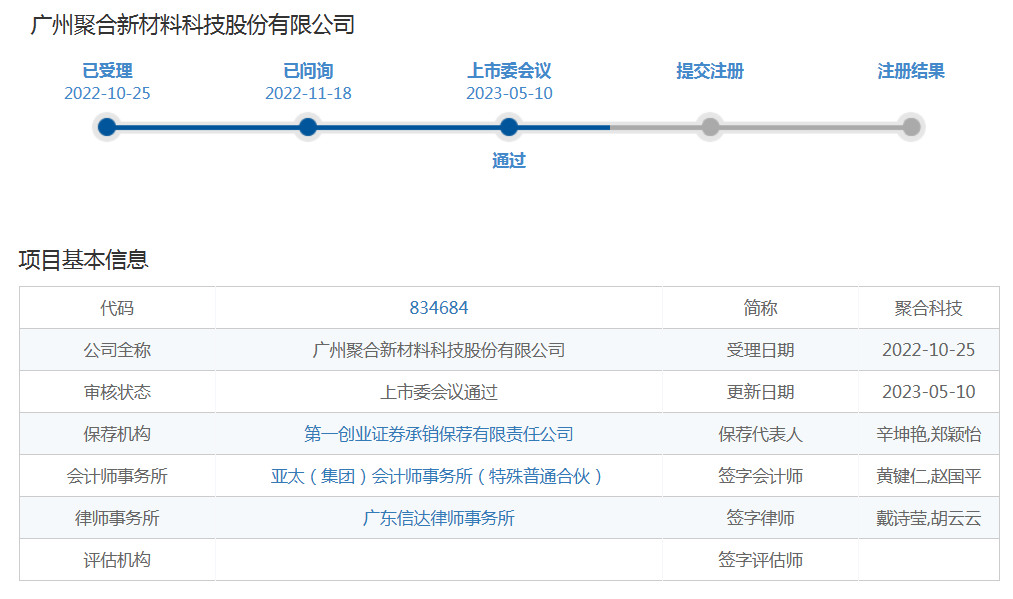Click the 受理日期 label cell
Image resolution: width=1013 pixels, height=599 pixels.
pyautogui.click(x=760, y=350)
